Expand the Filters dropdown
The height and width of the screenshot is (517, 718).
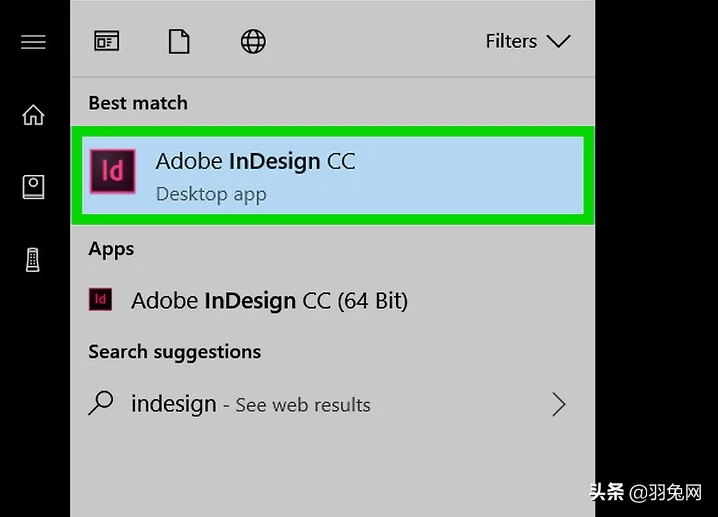528,41
